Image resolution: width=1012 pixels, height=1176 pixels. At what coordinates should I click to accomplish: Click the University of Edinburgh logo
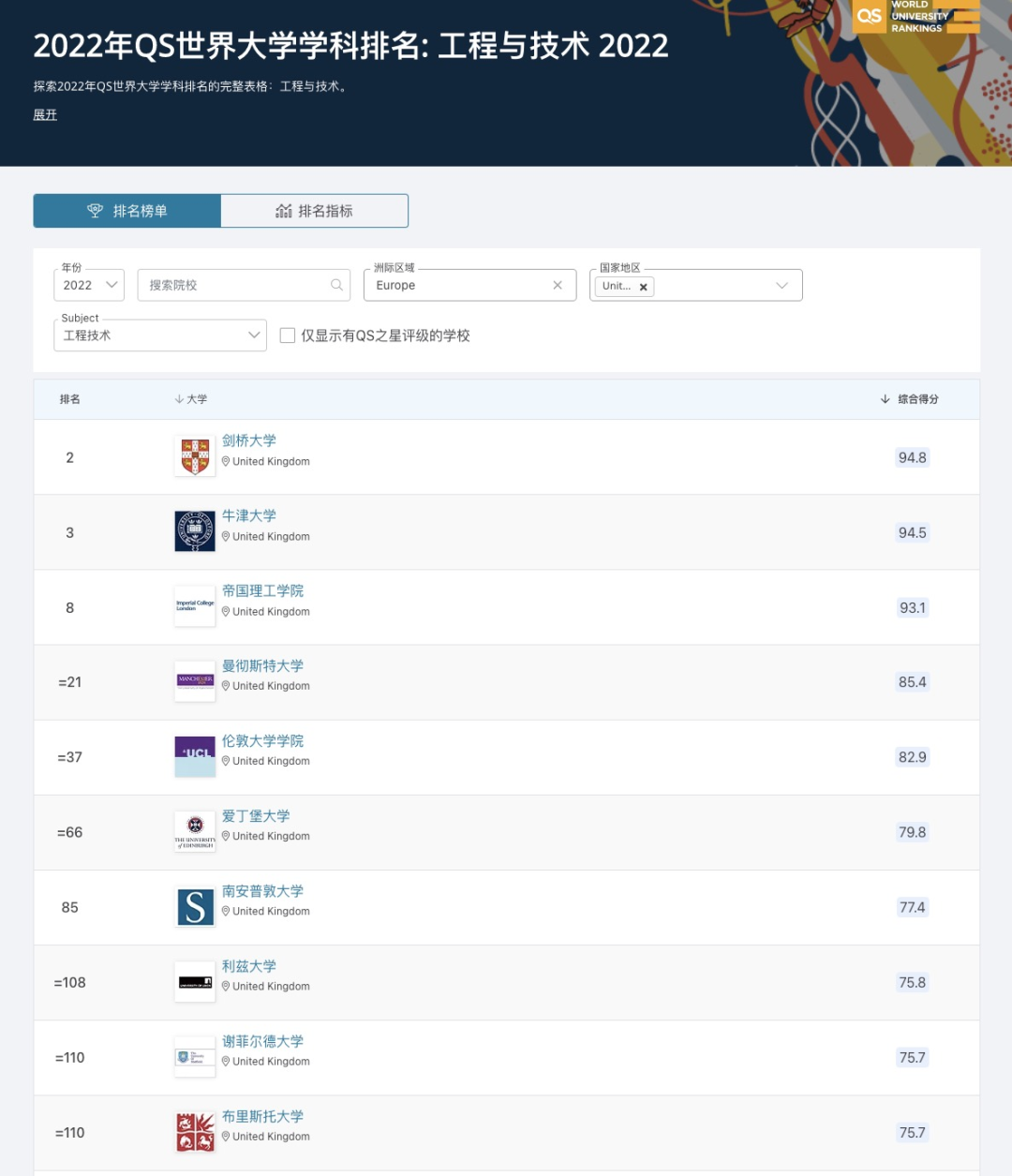tap(195, 831)
